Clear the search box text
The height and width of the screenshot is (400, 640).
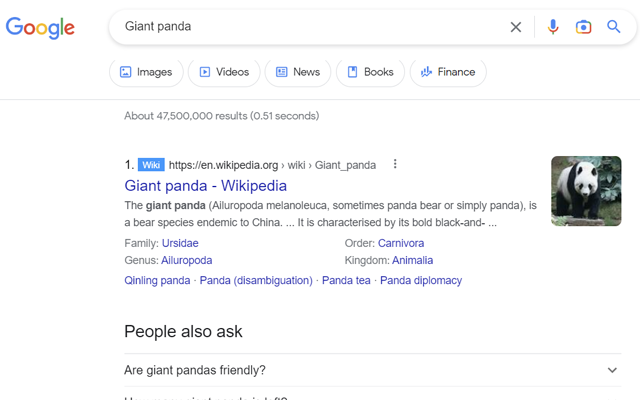516,27
